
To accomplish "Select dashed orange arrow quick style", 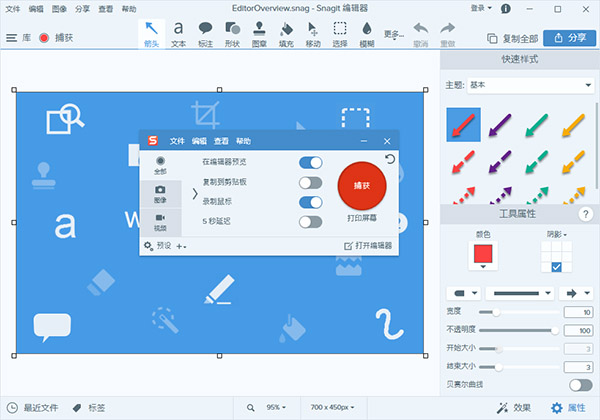I will tap(573, 162).
